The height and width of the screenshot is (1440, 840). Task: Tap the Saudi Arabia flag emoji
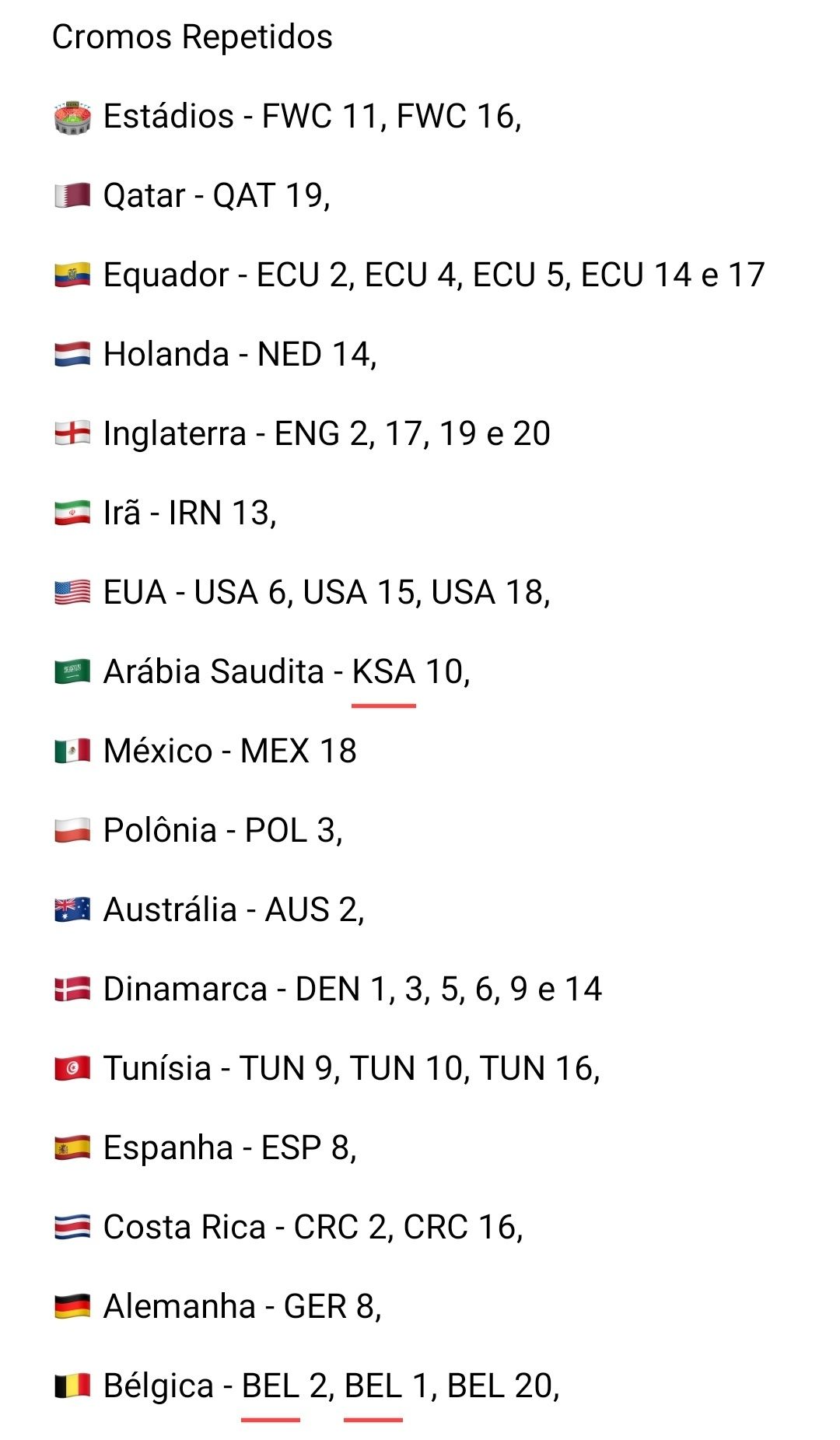click(72, 672)
